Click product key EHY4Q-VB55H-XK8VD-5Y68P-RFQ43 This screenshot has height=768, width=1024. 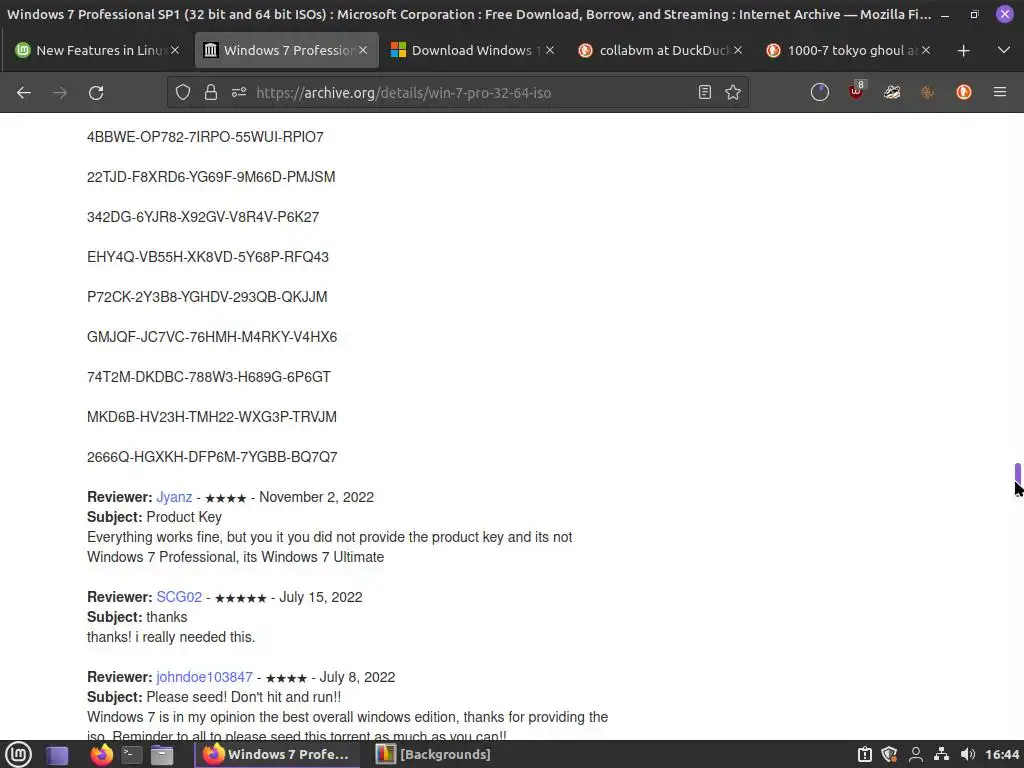point(208,257)
